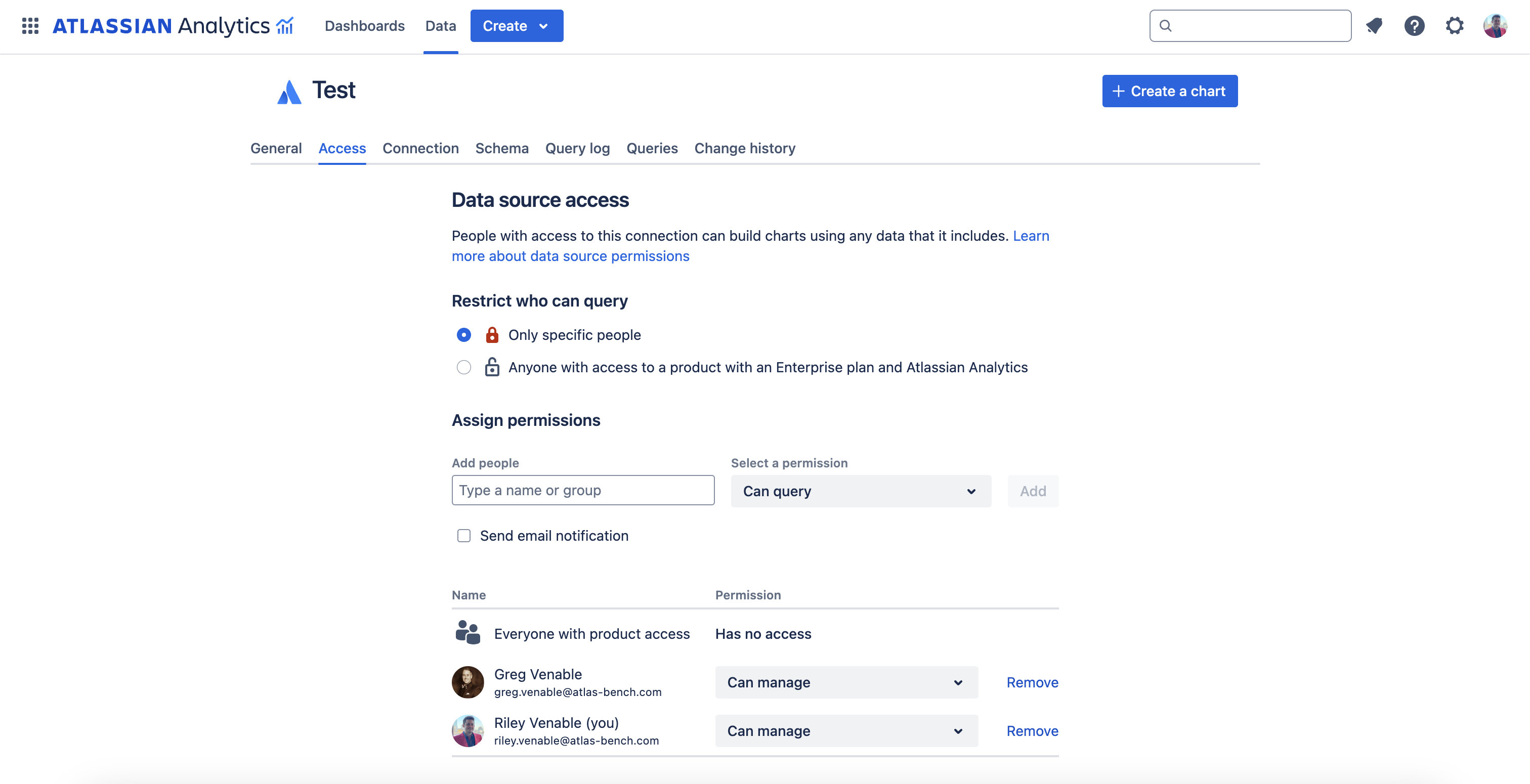Open Learn more about data source permissions link
Image resolution: width=1530 pixels, height=784 pixels.
pyautogui.click(x=570, y=256)
